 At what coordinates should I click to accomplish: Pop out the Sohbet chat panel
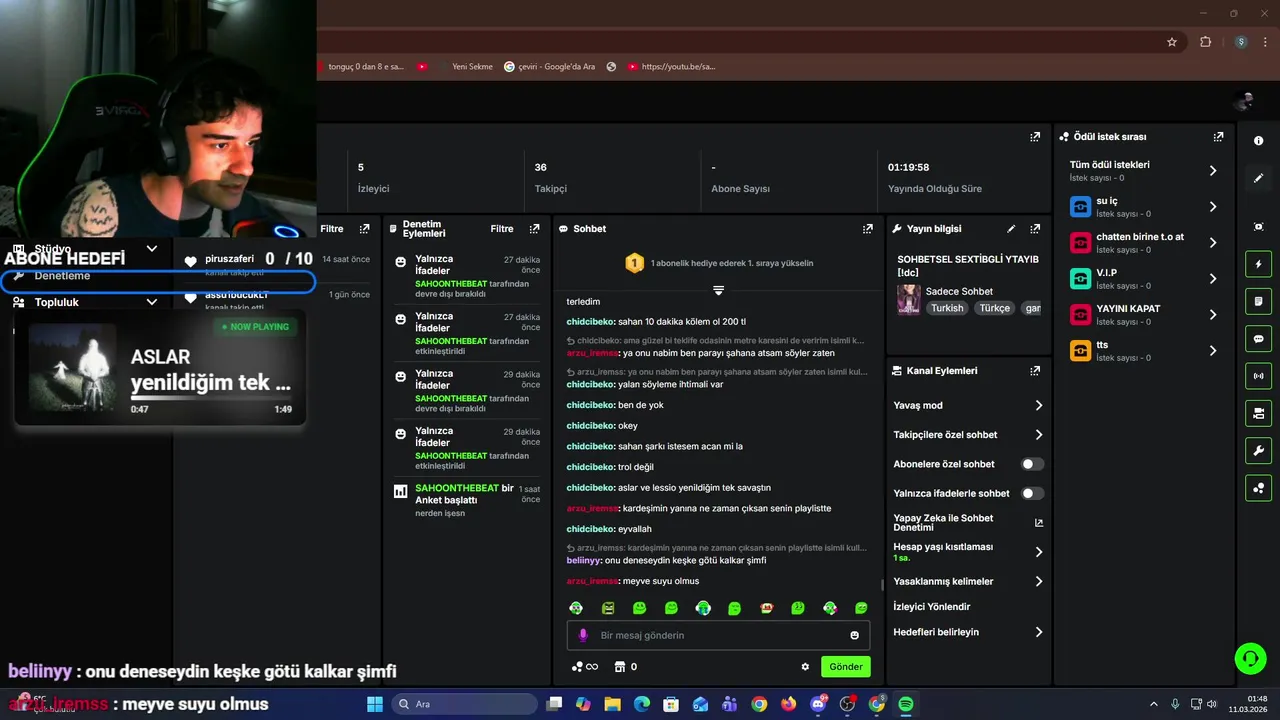coord(867,229)
